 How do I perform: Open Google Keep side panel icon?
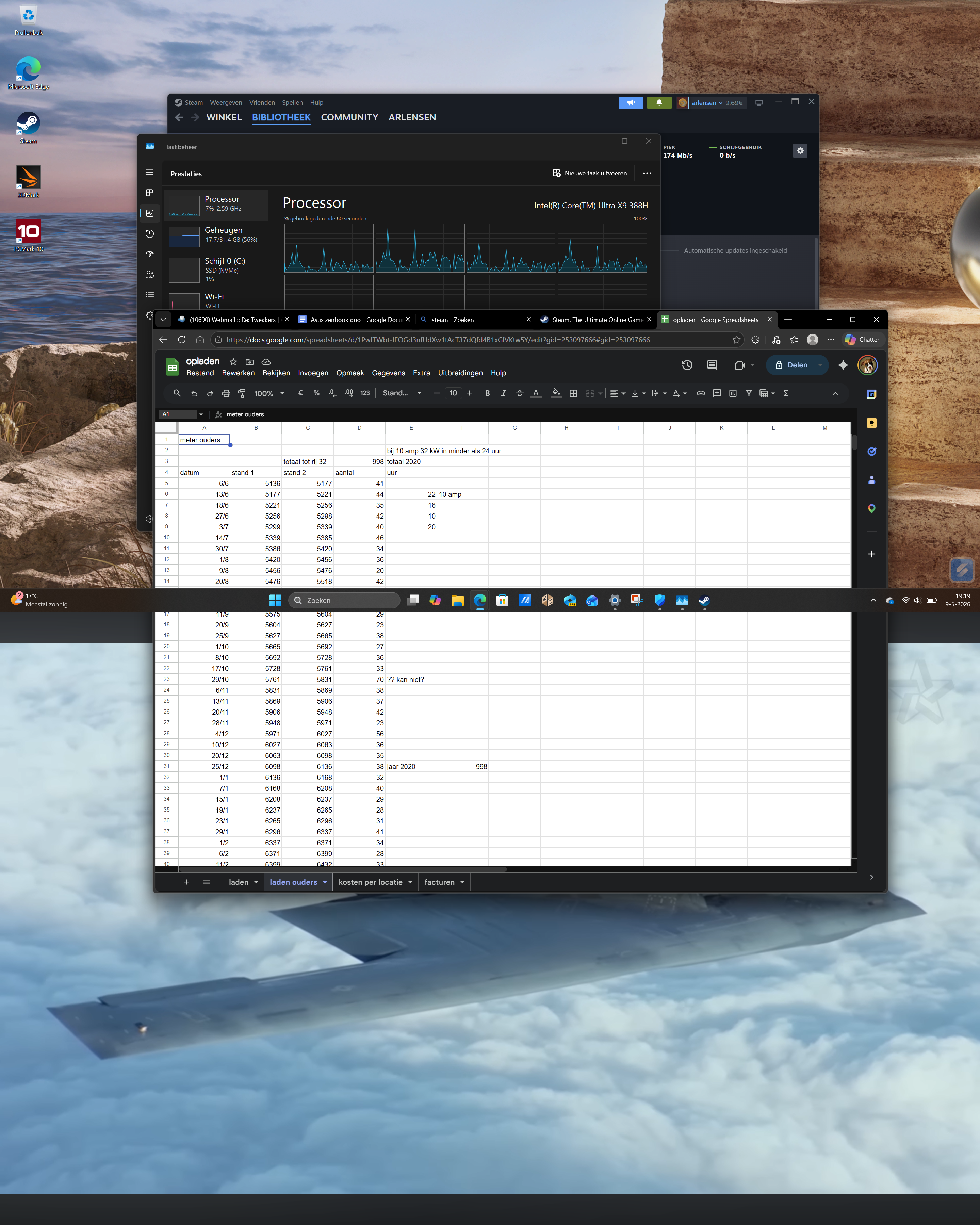[871, 423]
